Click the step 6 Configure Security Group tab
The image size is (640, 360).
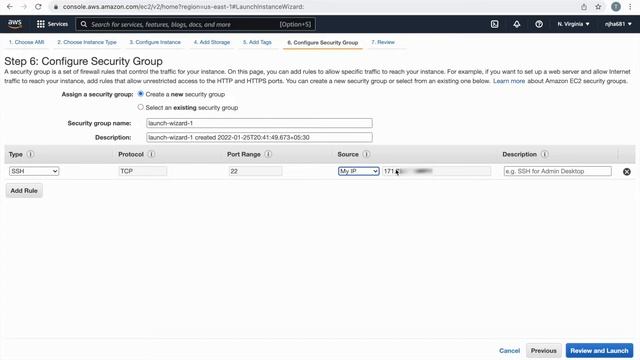[x=322, y=42]
